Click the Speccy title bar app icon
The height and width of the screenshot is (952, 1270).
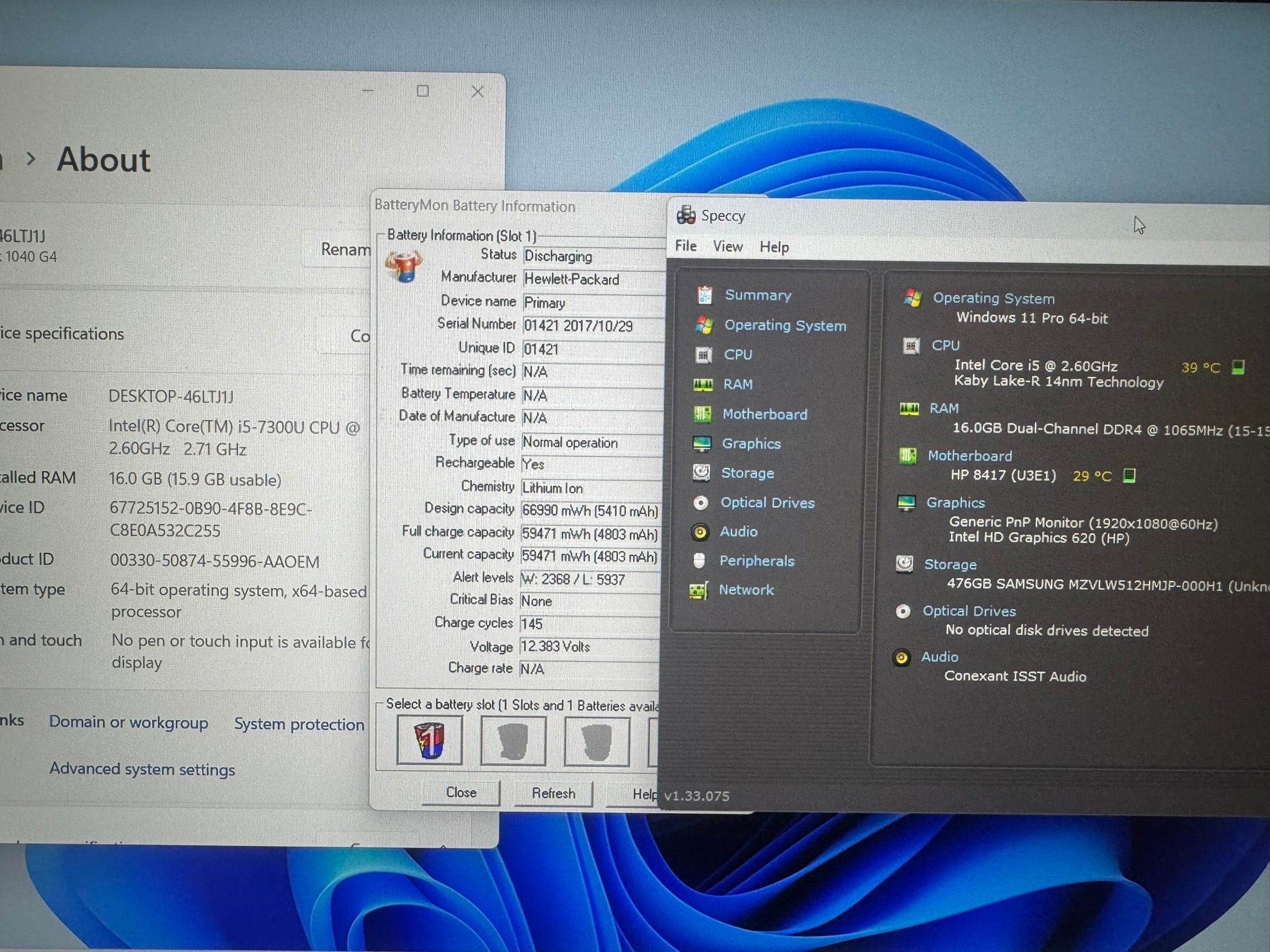coord(686,215)
